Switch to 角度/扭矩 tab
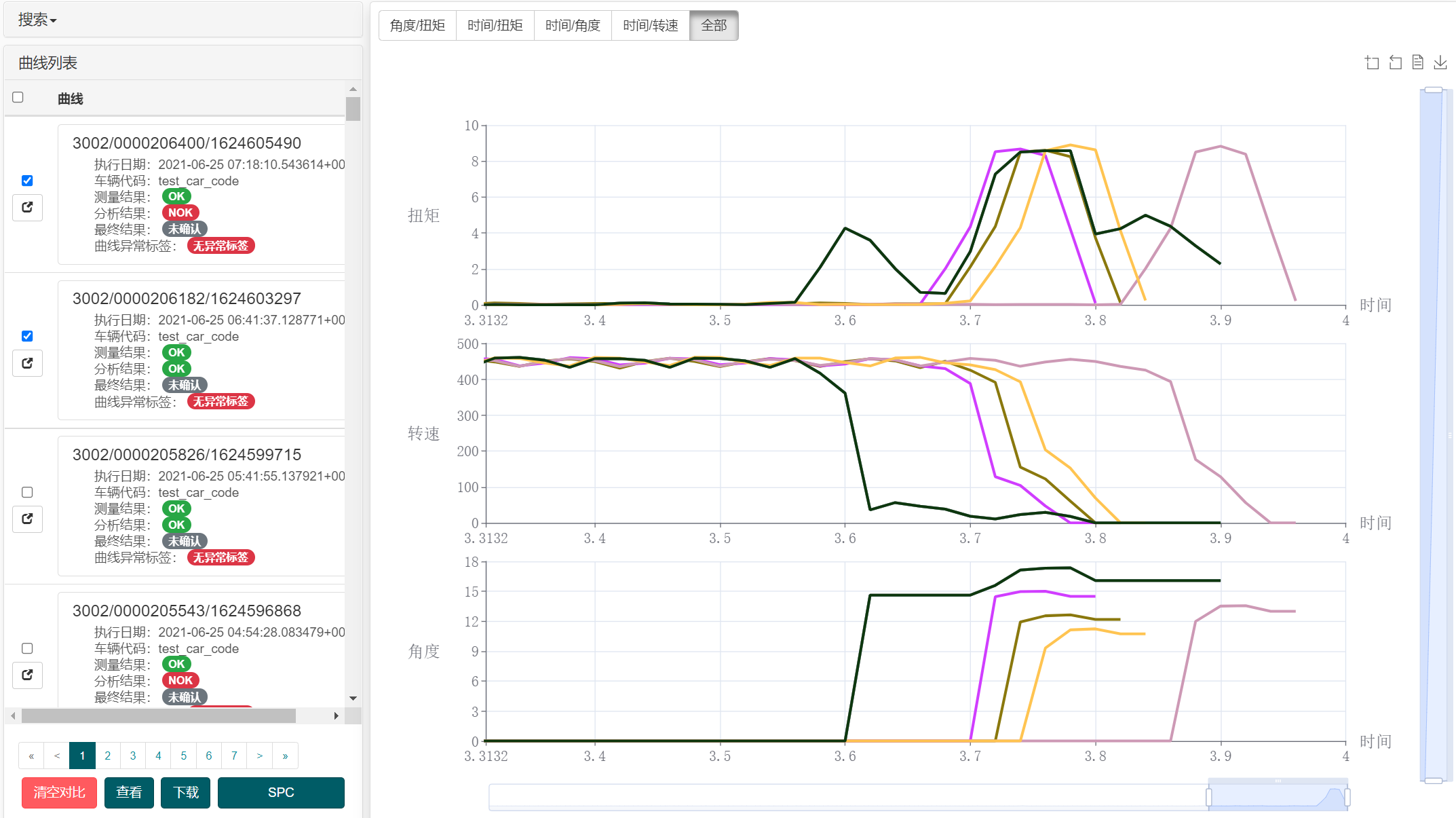This screenshot has height=818, width=1456. pos(417,26)
